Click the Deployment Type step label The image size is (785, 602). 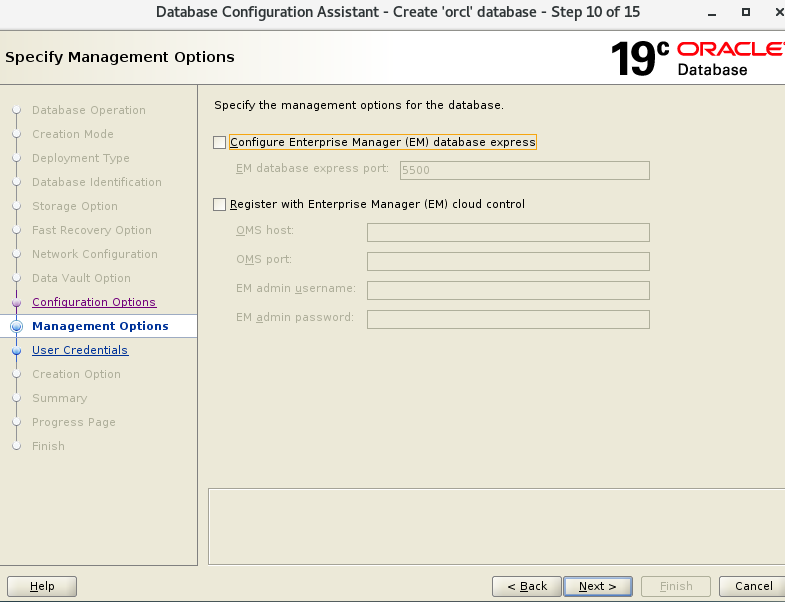click(81, 158)
